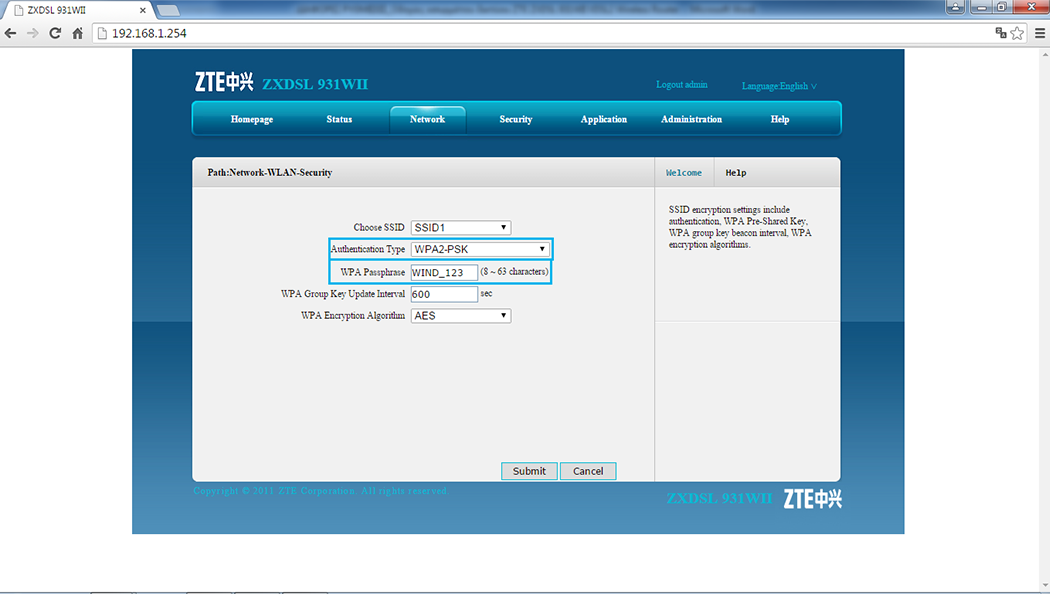
Task: Select the ZXDSL 931WII browser tab
Action: (x=77, y=10)
